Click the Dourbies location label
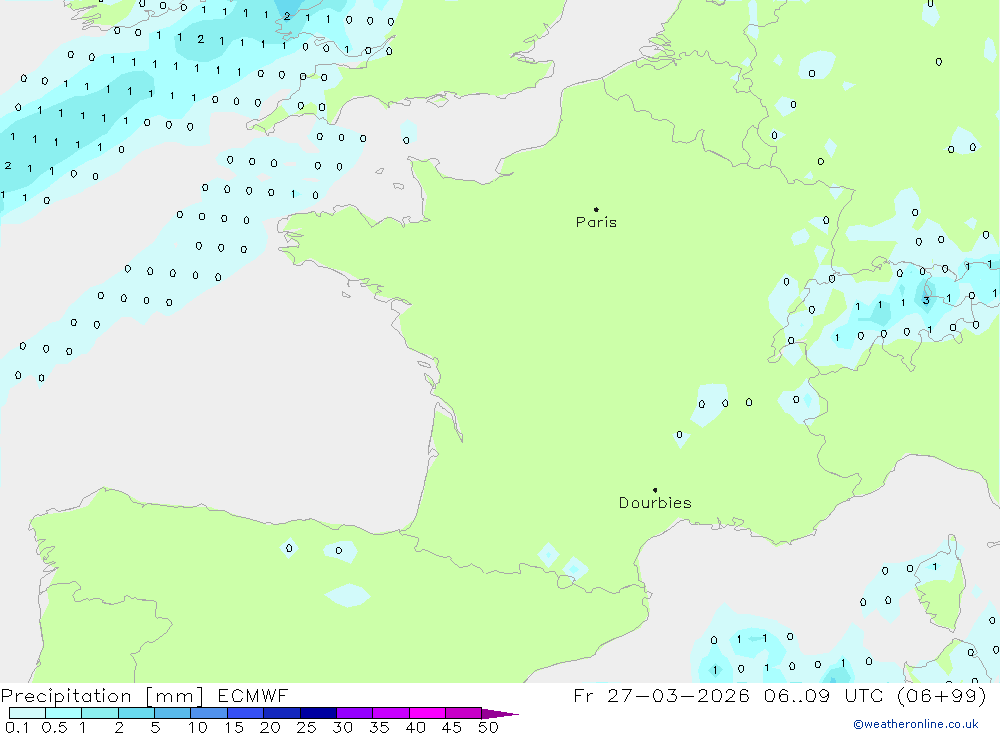The image size is (1000, 733). 655,503
